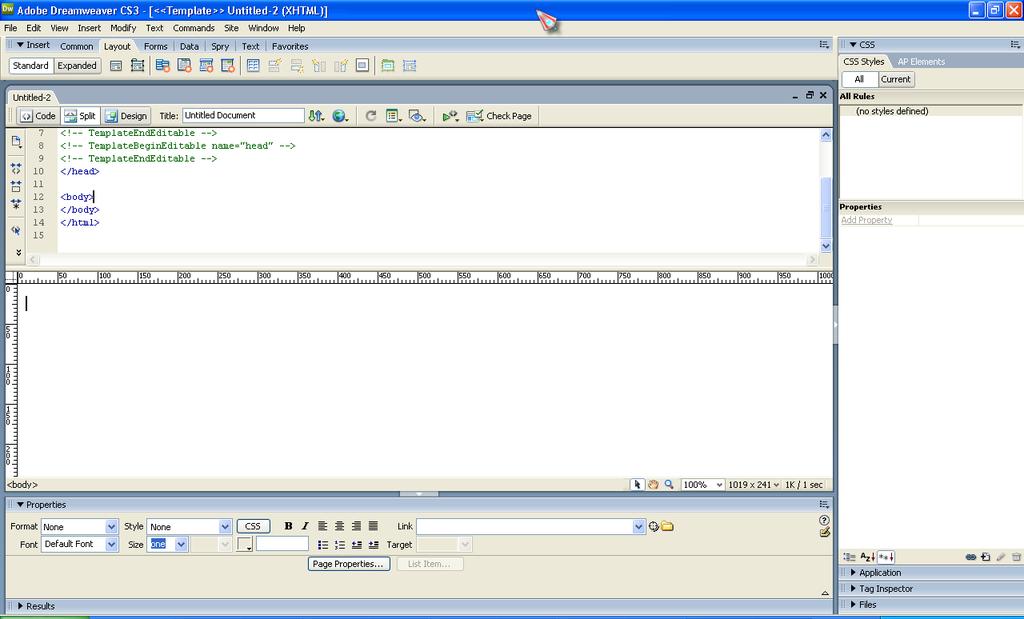
Task: Open the Validate Markup icon menu
Action: tap(450, 116)
